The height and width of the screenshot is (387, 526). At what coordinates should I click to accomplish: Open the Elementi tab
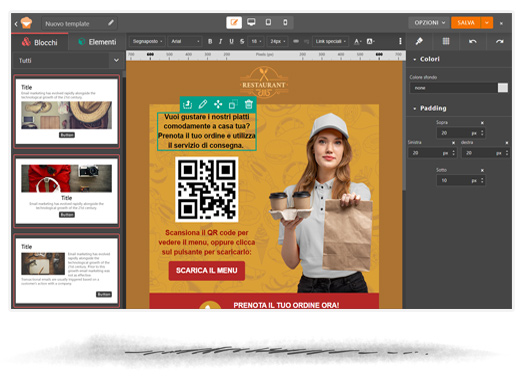[x=97, y=42]
